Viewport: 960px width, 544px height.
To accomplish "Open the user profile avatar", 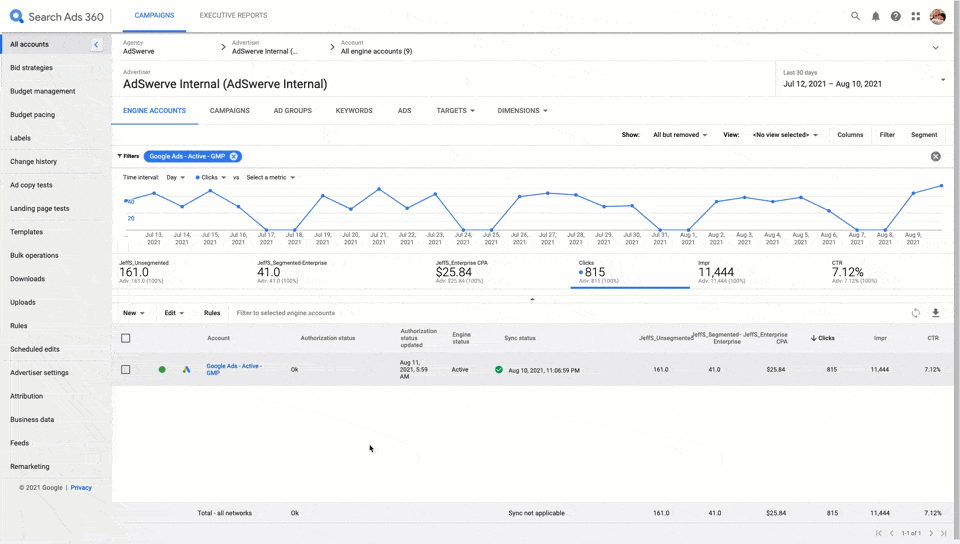I will [937, 17].
